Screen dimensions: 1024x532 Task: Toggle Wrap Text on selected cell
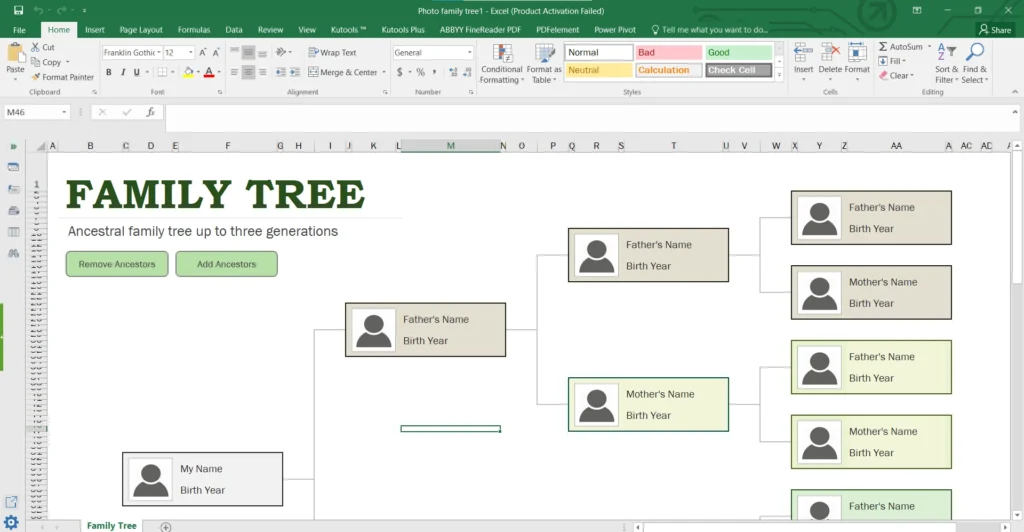[332, 52]
